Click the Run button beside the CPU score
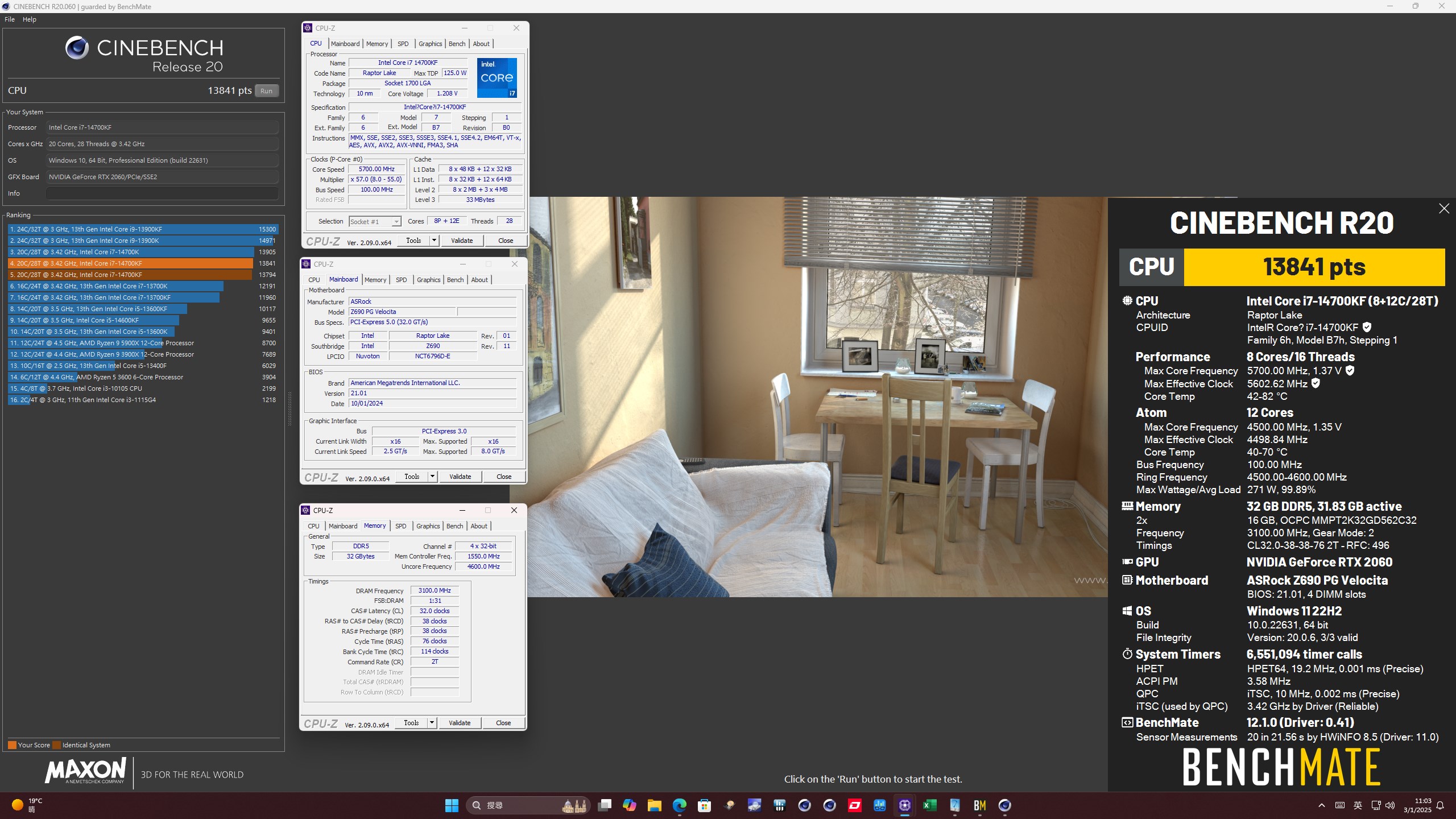The height and width of the screenshot is (819, 1456). point(266,91)
